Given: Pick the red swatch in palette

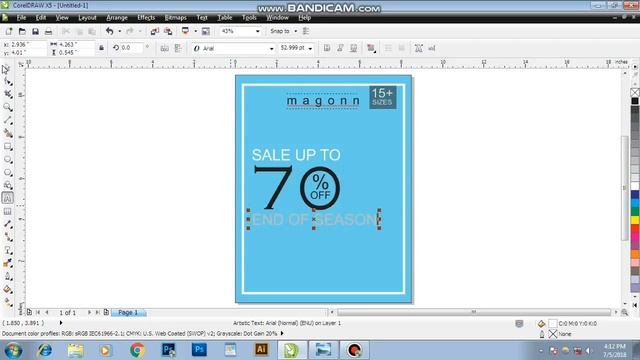Looking at the screenshot, I should coord(635,229).
